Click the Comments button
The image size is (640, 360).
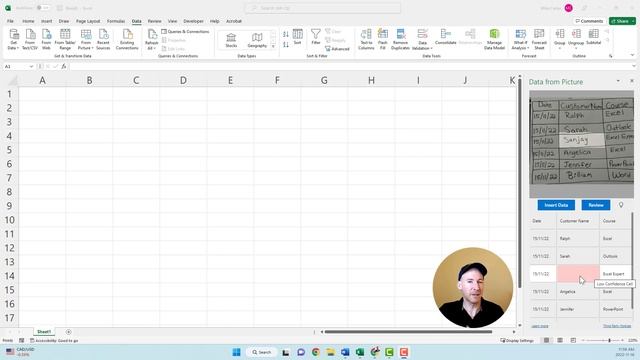click(589, 21)
